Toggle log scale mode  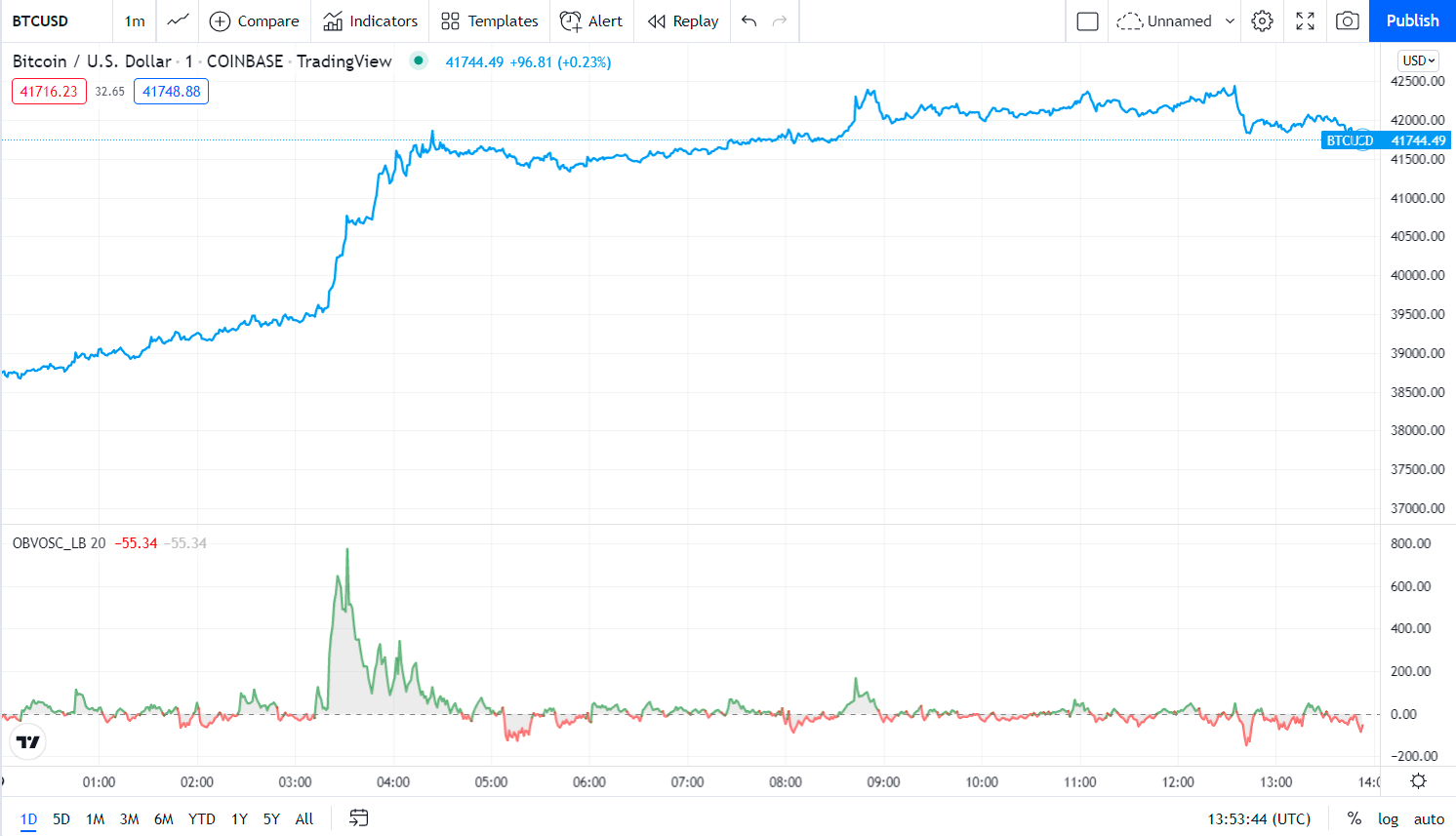click(1388, 818)
